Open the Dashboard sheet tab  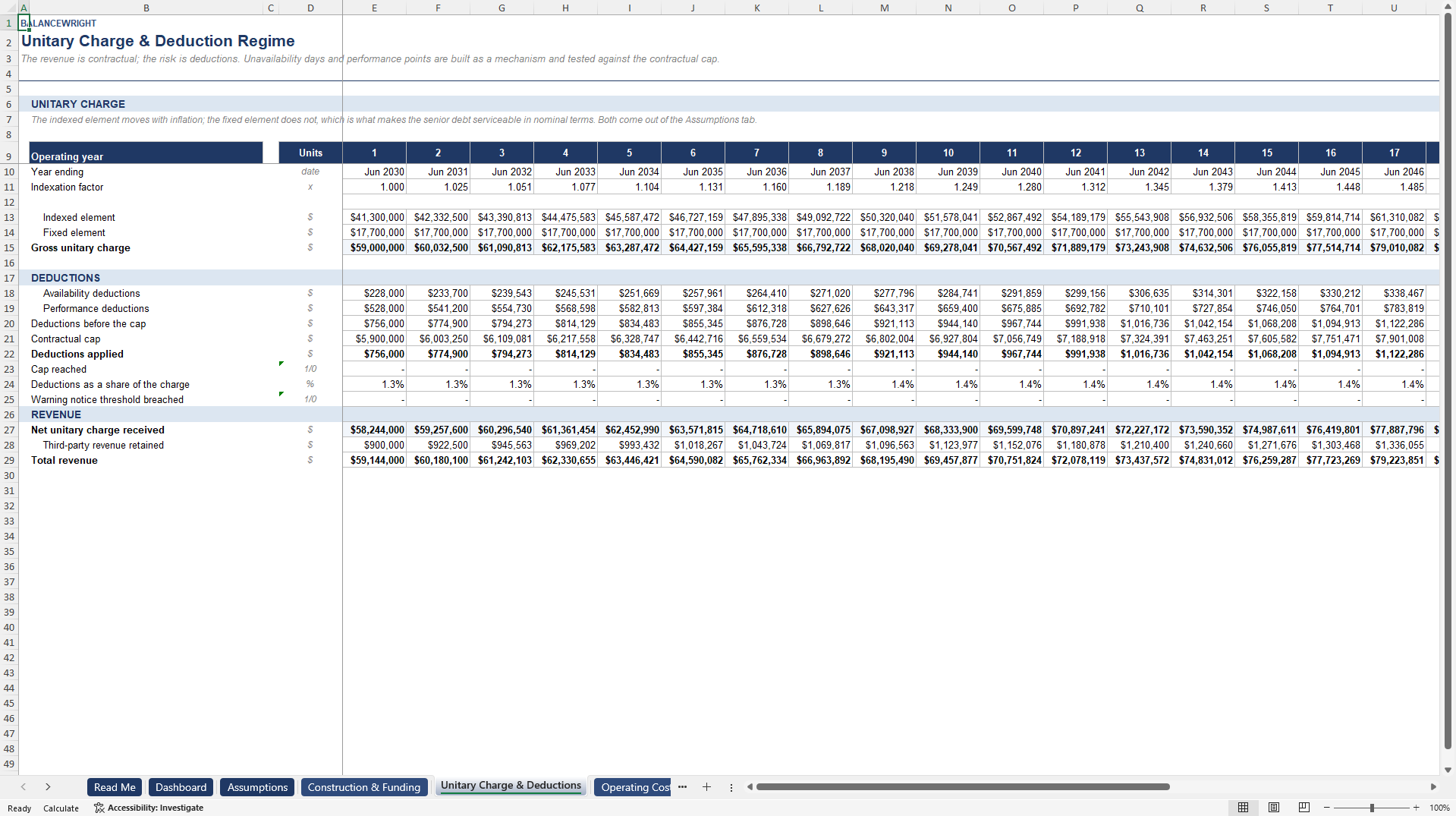click(x=181, y=787)
